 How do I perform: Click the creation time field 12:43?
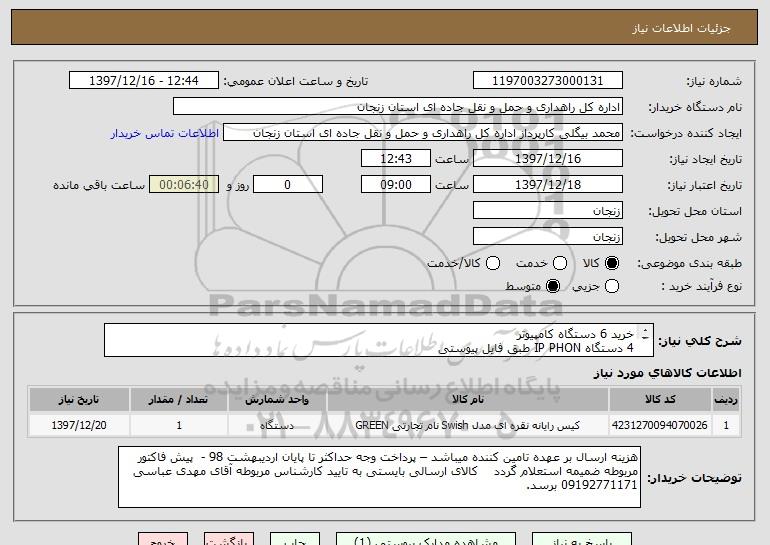pos(396,159)
